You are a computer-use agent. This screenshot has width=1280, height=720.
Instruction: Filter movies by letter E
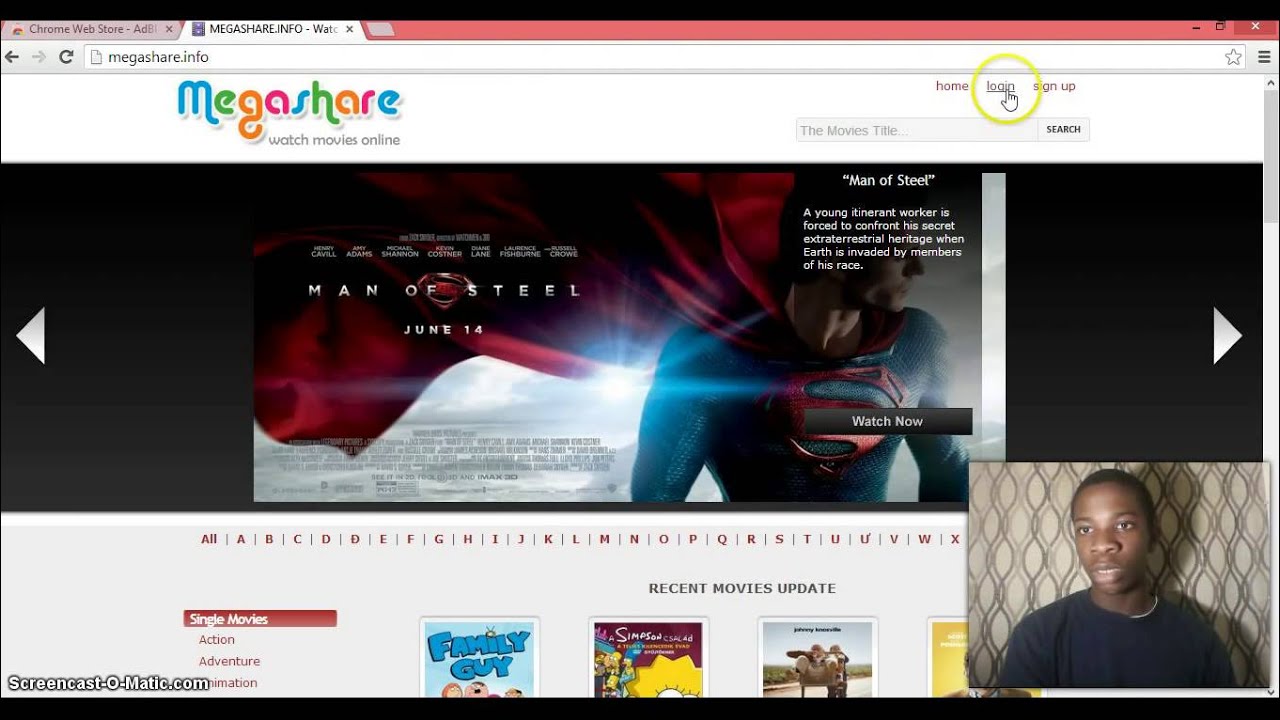click(x=383, y=539)
